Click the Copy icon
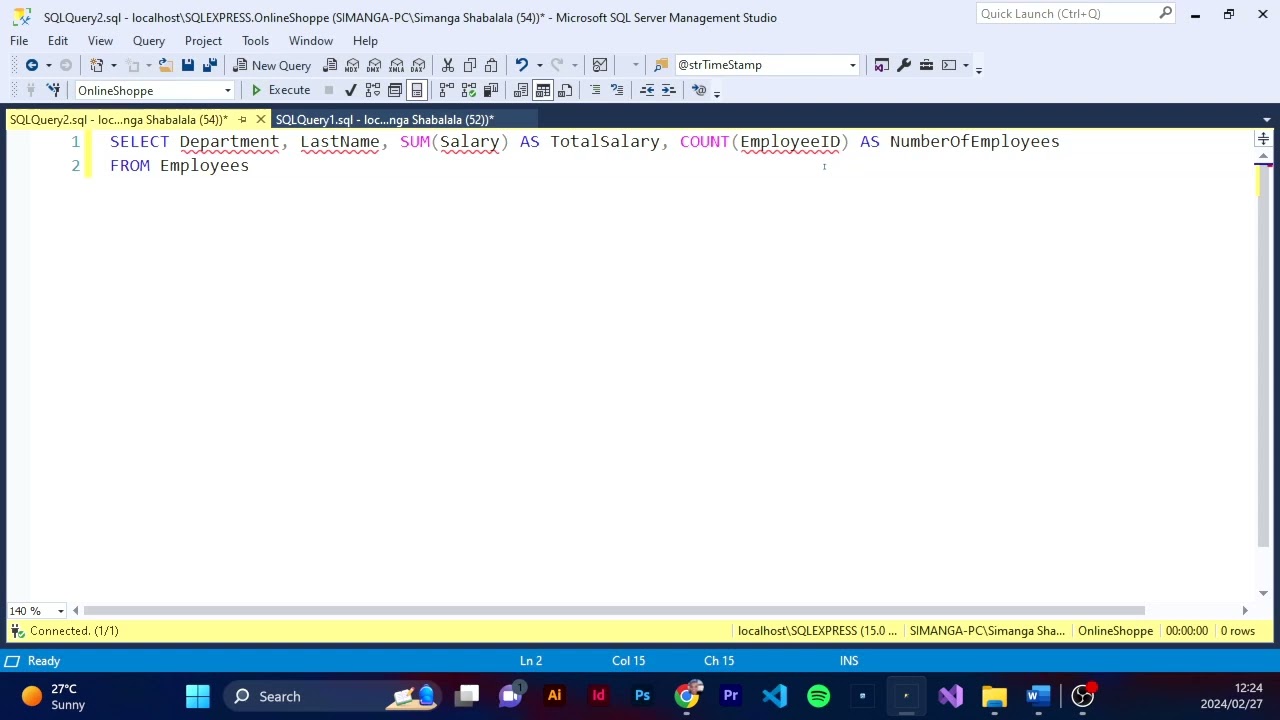 tap(469, 65)
